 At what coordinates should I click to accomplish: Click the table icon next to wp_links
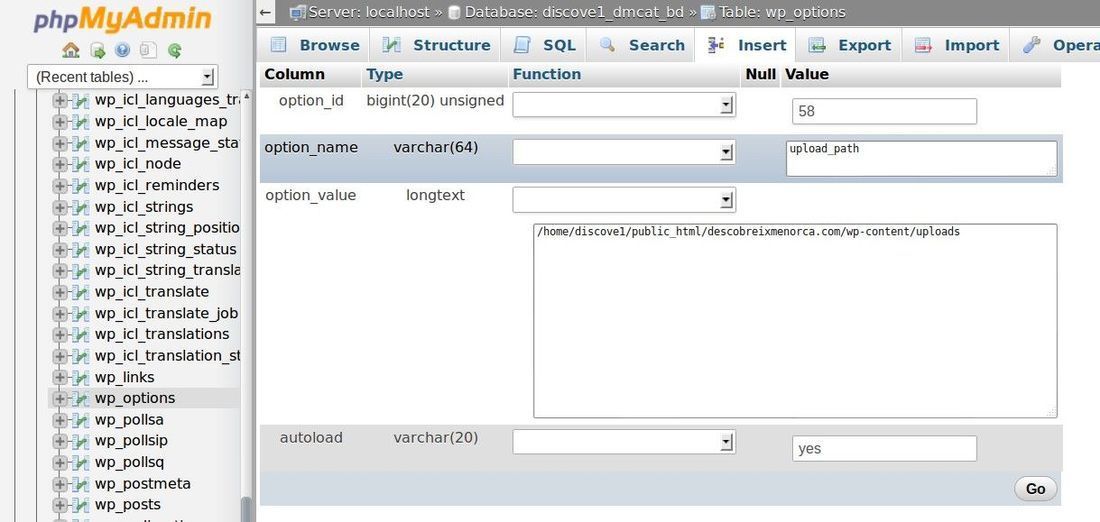click(81, 377)
